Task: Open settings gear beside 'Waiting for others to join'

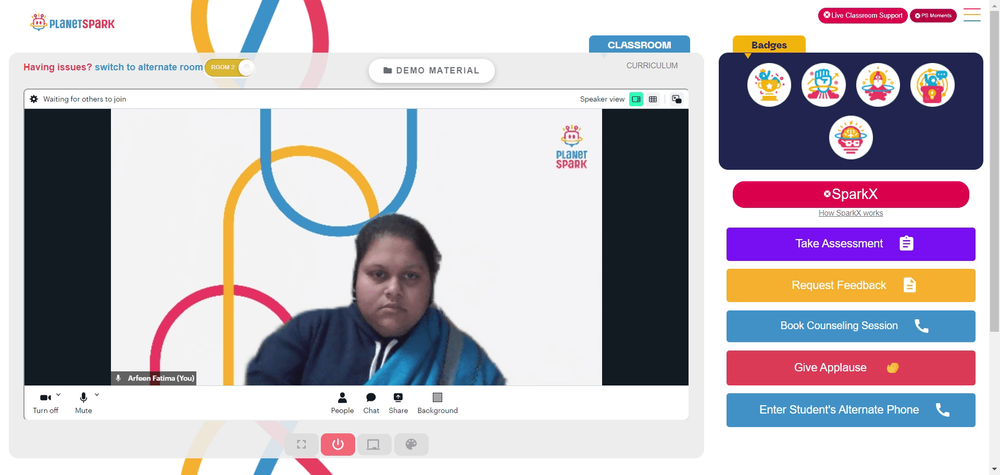Action: tap(34, 99)
